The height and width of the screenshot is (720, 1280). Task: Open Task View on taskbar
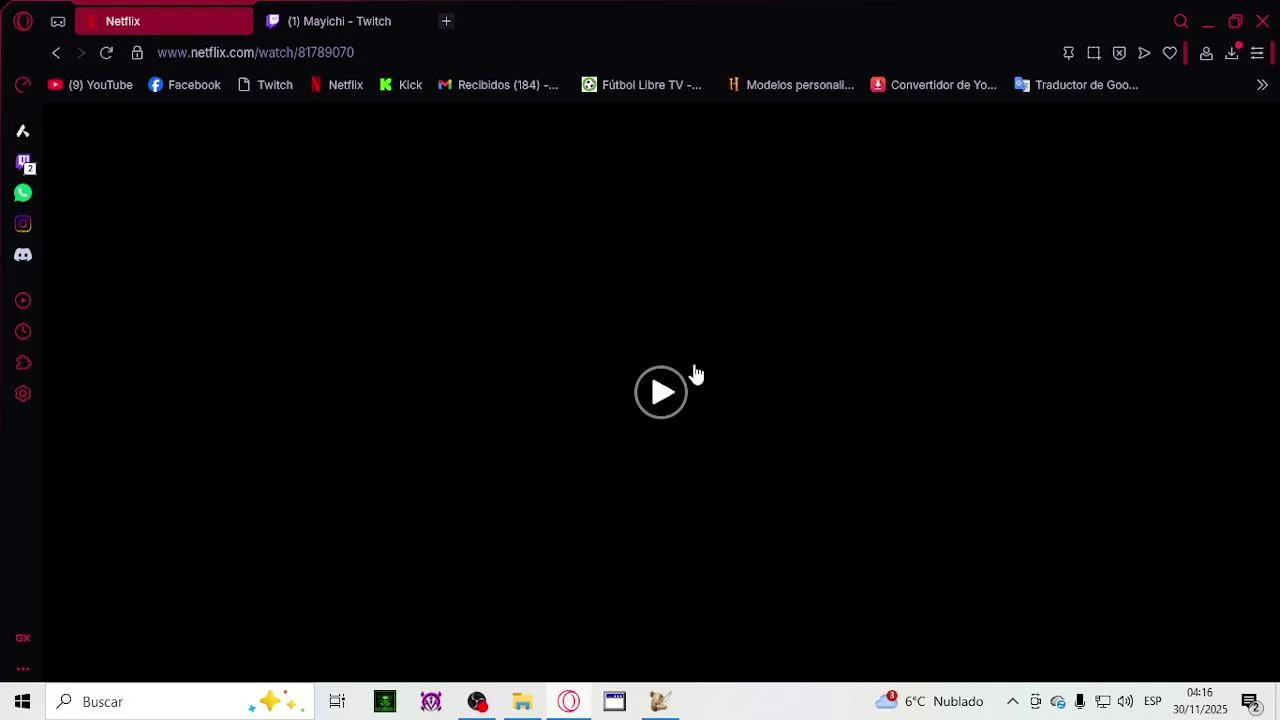337,702
